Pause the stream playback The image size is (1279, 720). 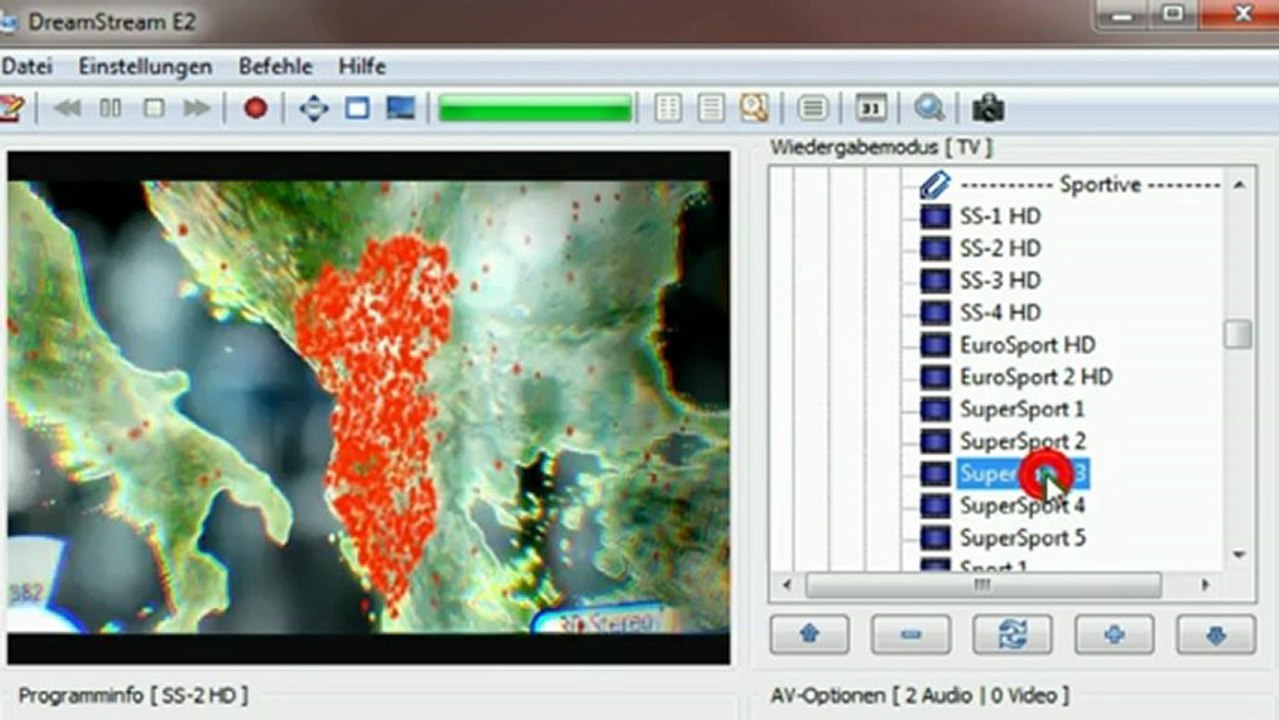110,108
